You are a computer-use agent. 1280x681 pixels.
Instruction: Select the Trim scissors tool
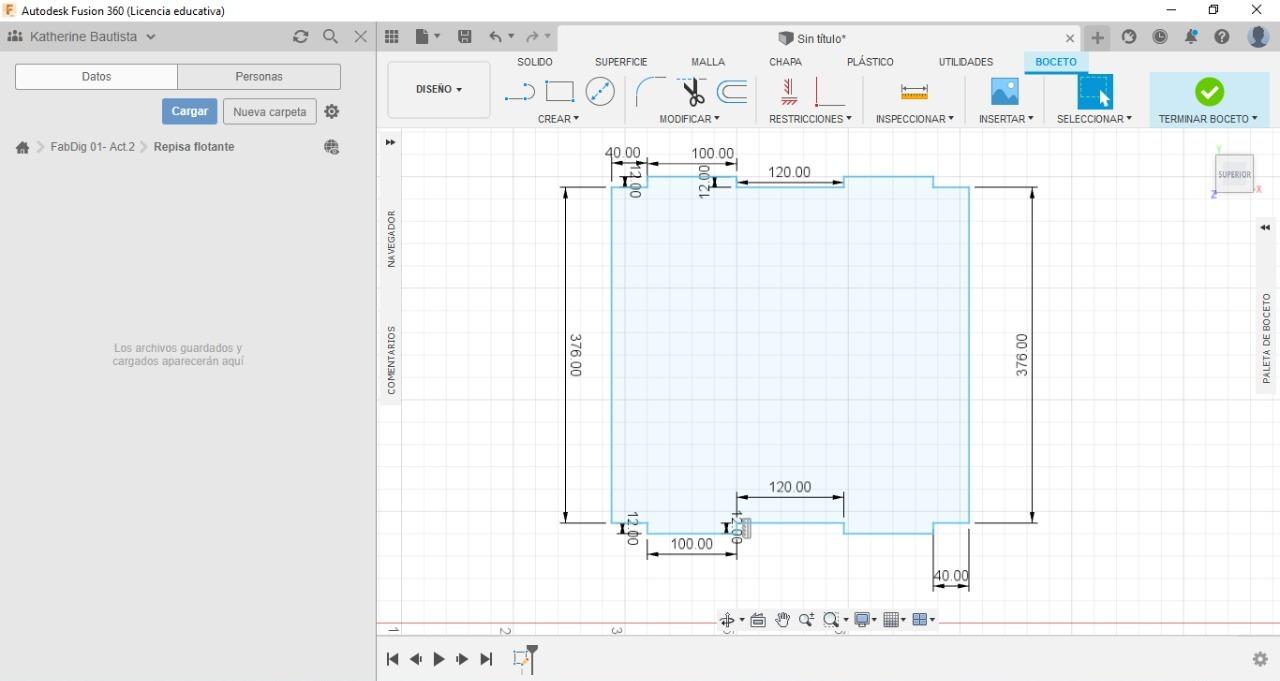[x=692, y=92]
